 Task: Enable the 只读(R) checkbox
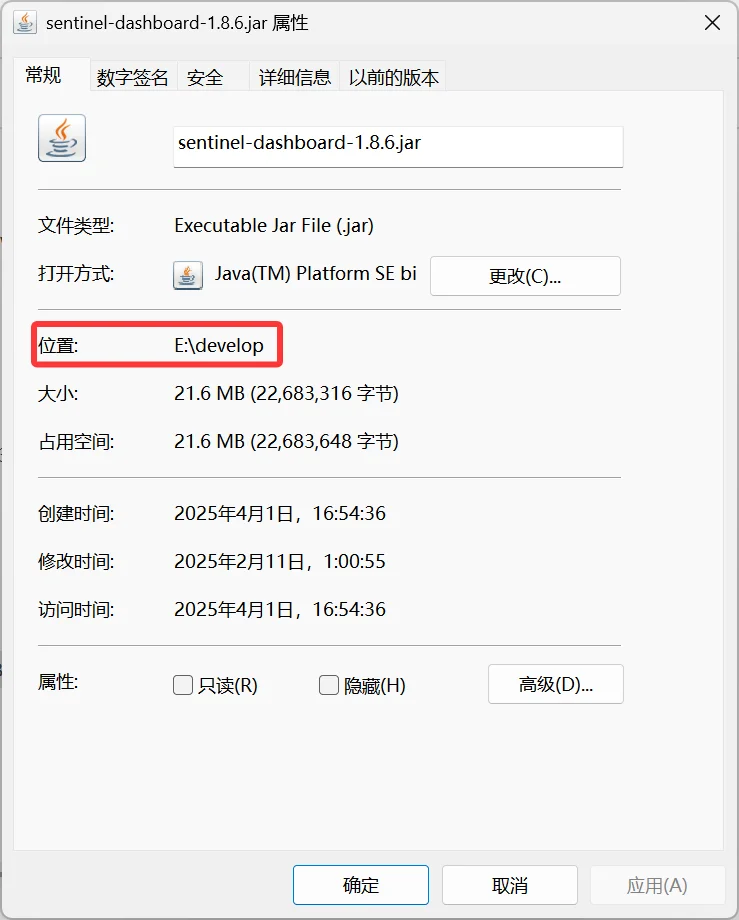[182, 685]
